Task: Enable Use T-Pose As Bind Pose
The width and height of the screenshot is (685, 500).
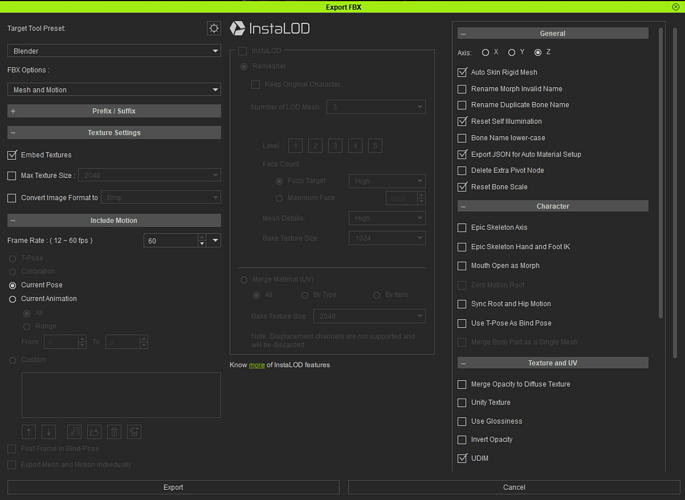Action: (x=462, y=323)
